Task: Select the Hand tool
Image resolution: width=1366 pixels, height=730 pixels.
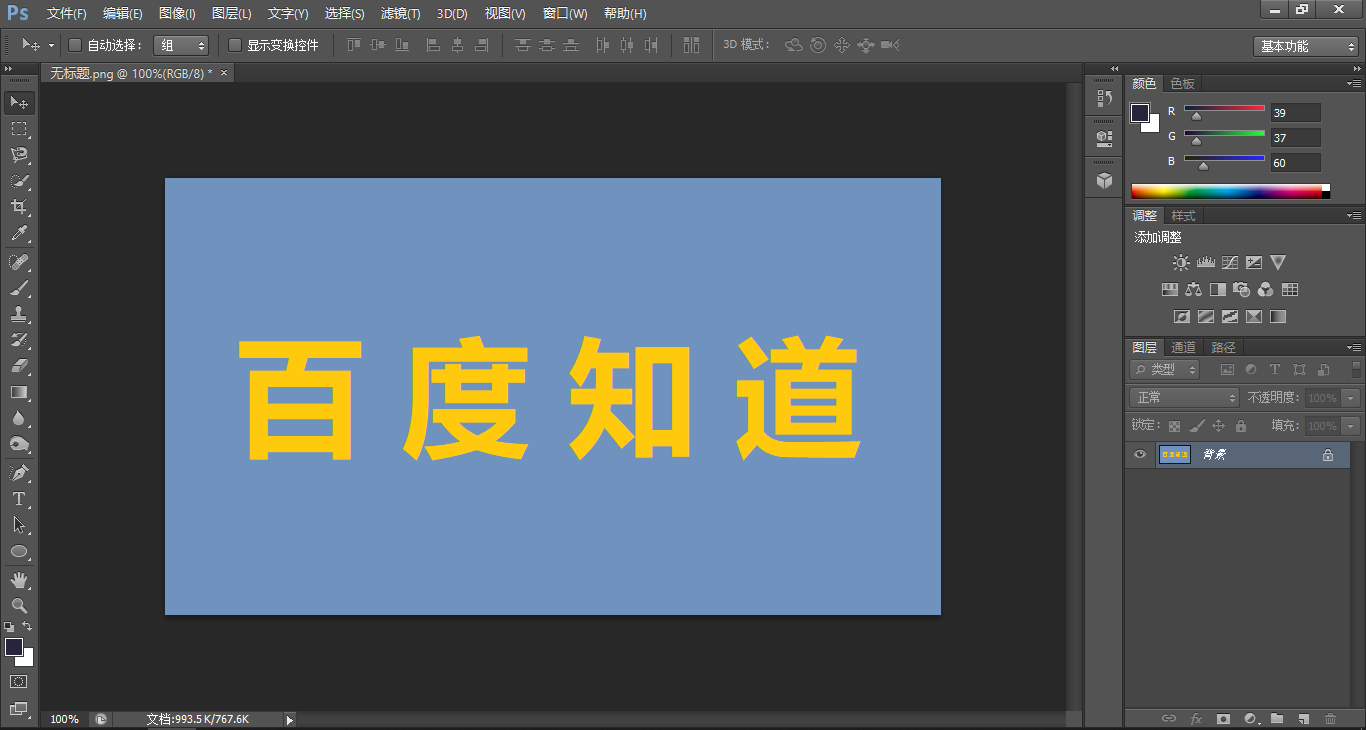Action: pos(19,579)
